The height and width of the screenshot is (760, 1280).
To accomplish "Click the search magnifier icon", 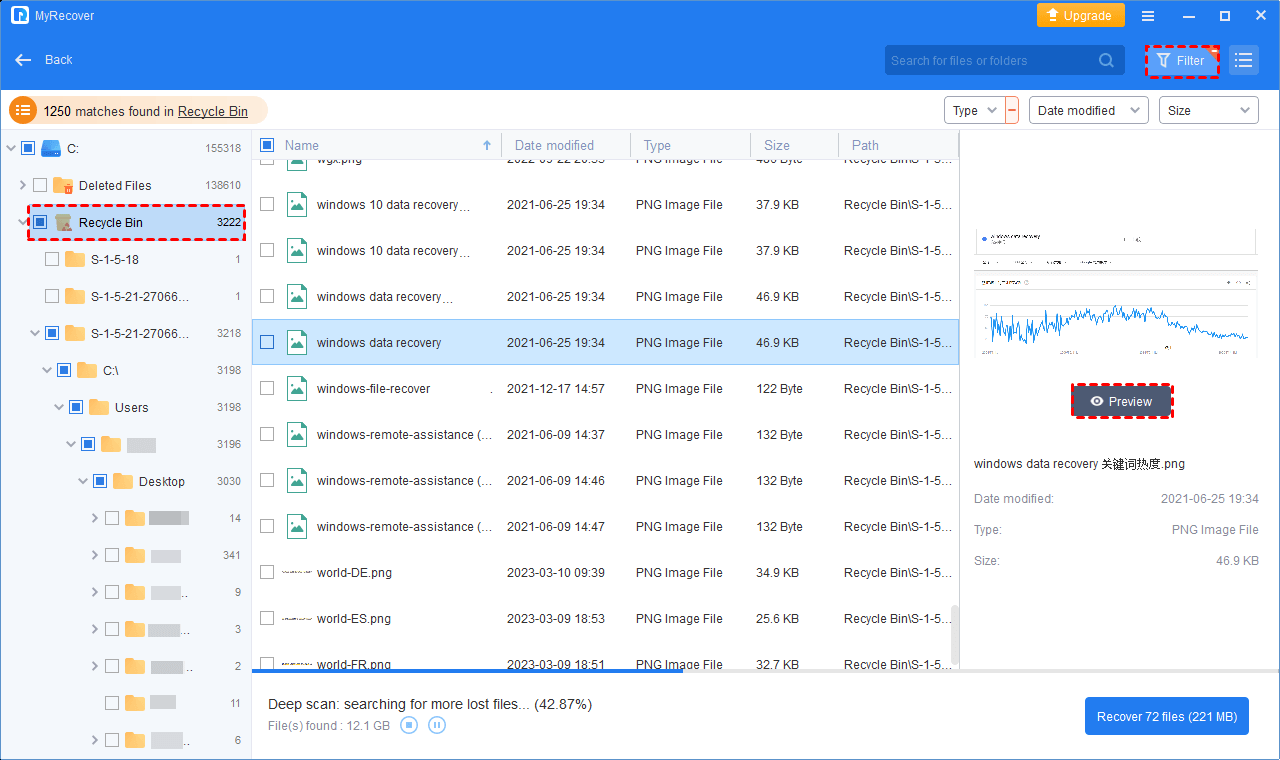I will pos(1106,60).
